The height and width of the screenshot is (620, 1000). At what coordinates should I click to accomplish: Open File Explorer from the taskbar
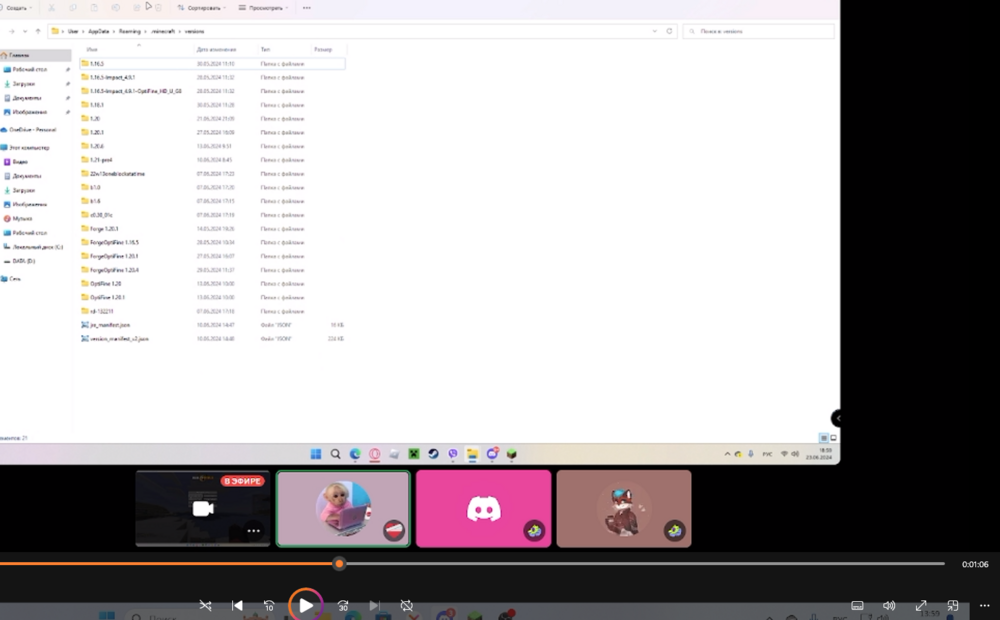point(473,454)
